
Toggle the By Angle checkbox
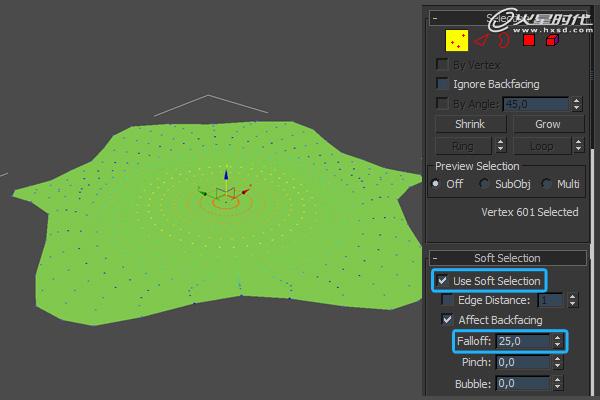point(442,103)
